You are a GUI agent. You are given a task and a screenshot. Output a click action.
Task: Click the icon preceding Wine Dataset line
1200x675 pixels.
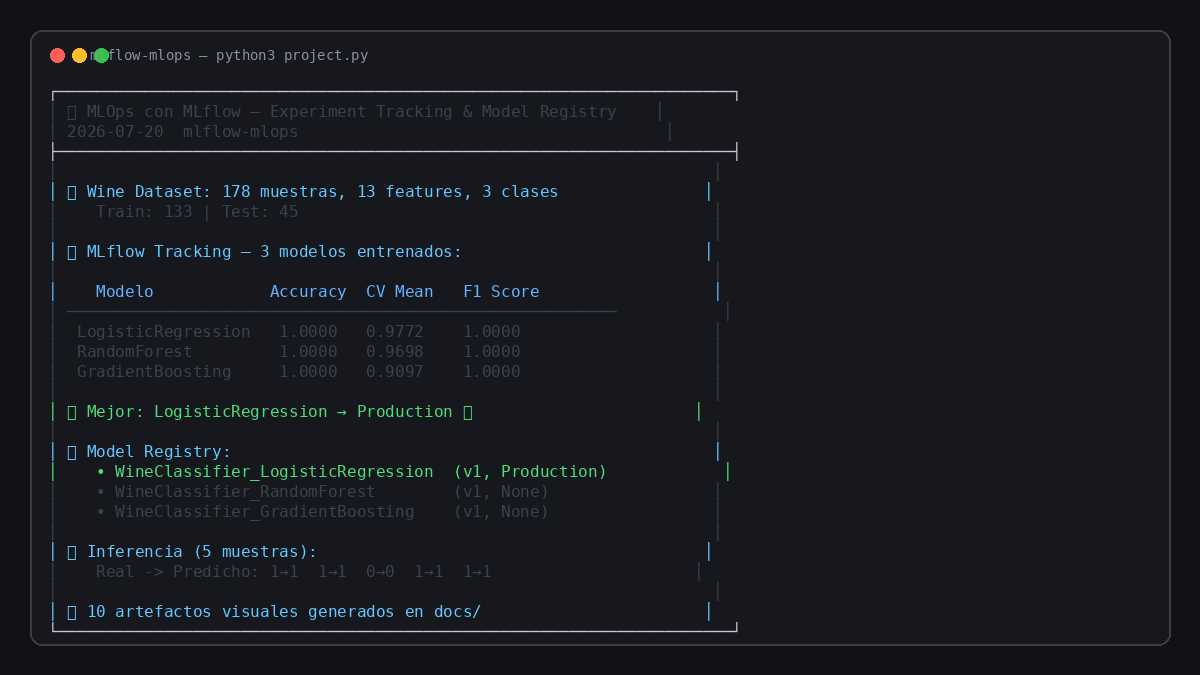point(72,192)
